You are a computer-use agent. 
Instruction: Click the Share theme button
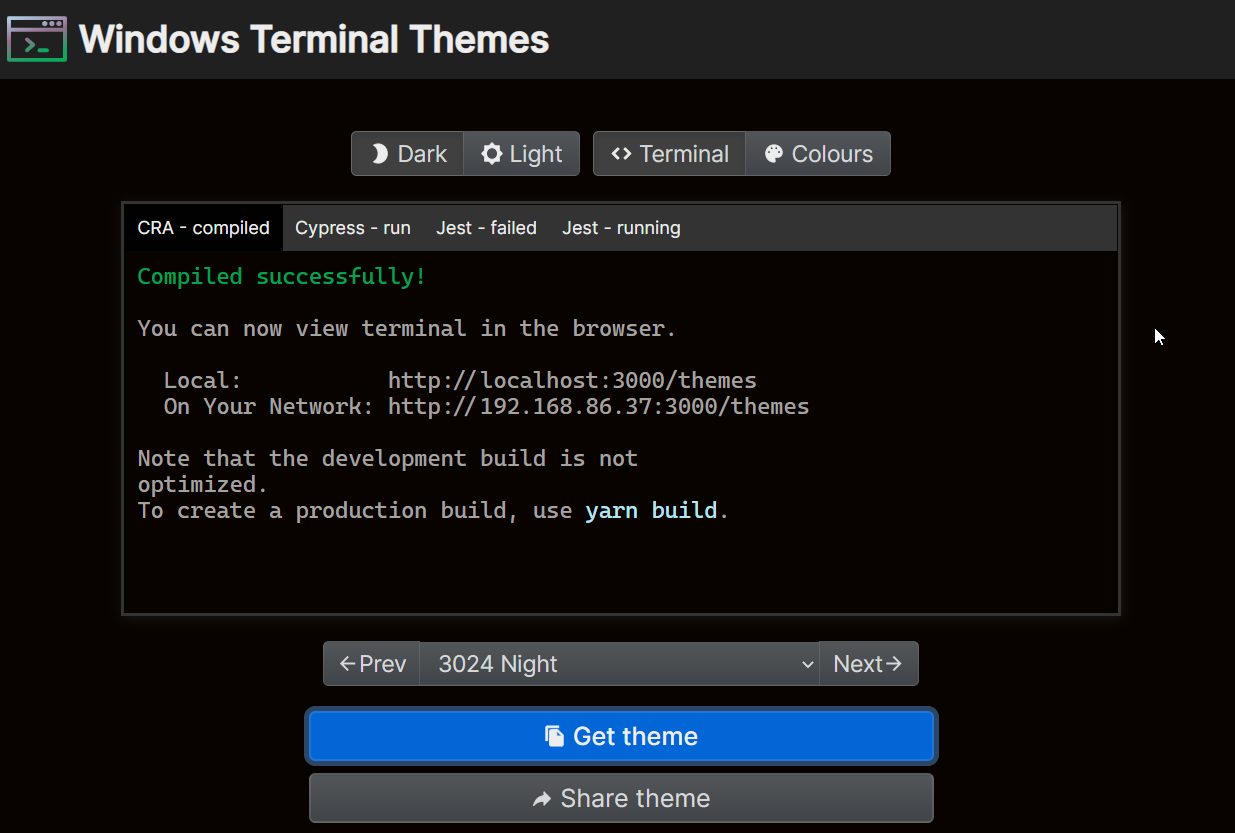tap(621, 798)
